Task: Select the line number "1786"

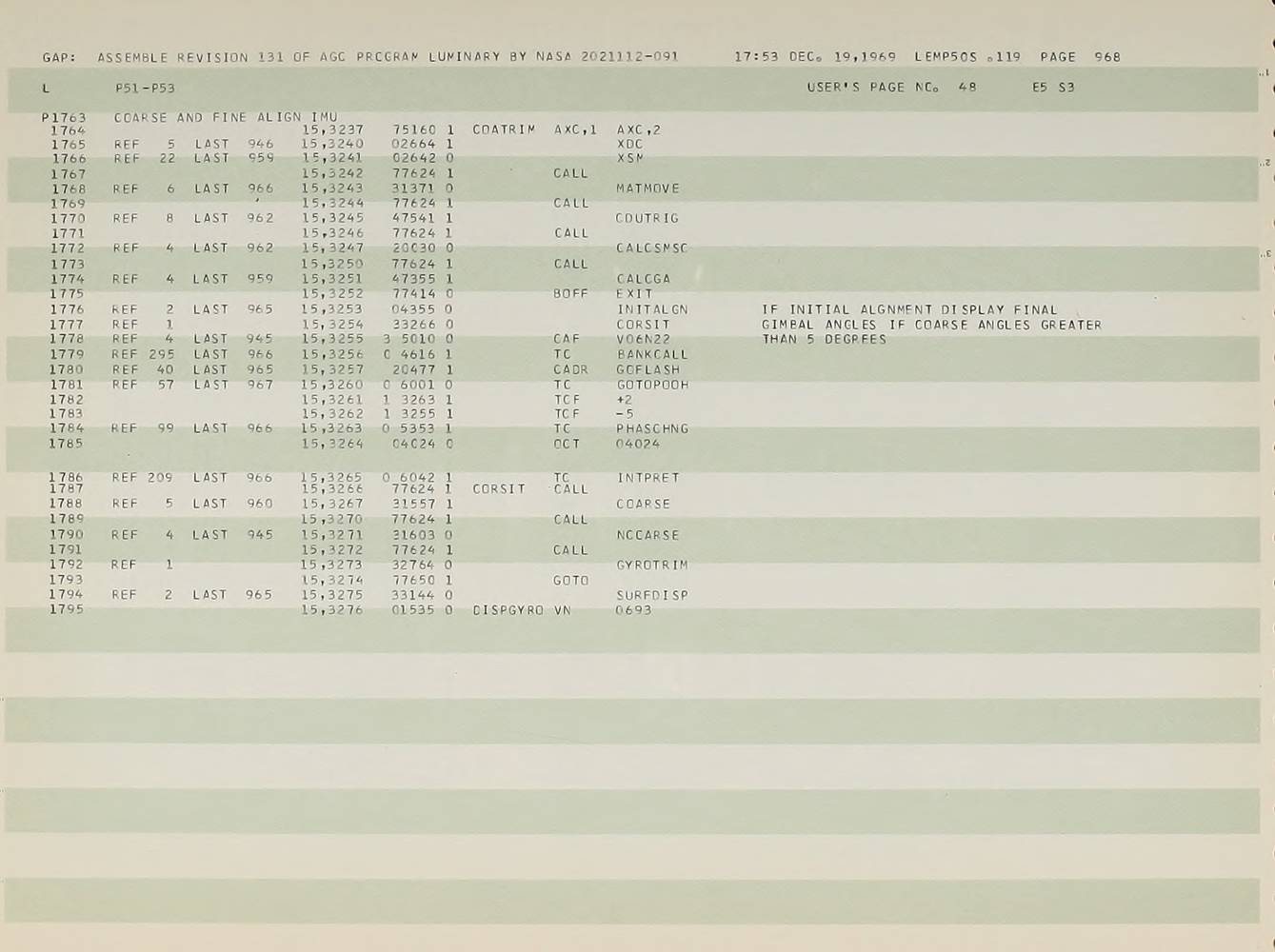Action: (67, 478)
